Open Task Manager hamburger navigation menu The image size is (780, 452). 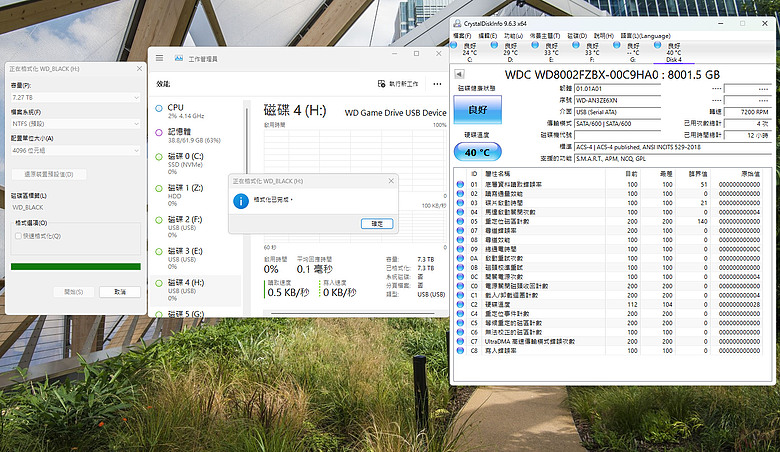(159, 58)
